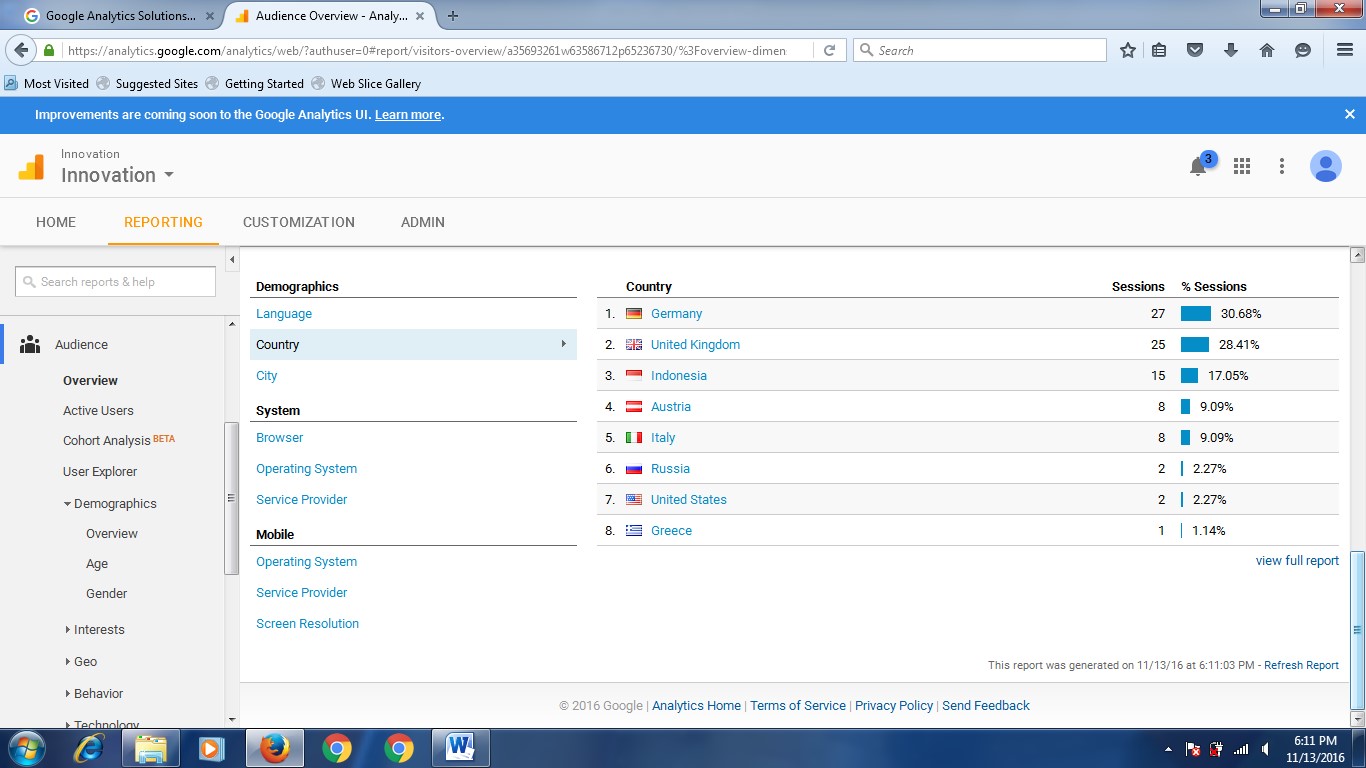Click the reload page icon in address bar
1366x768 pixels.
(x=829, y=50)
